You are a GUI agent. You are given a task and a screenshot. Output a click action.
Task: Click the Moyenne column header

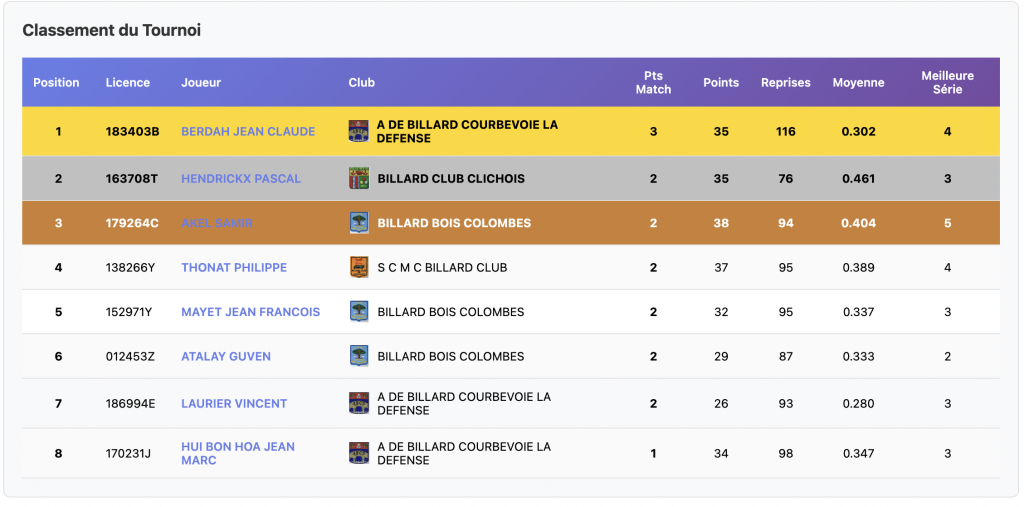point(858,82)
